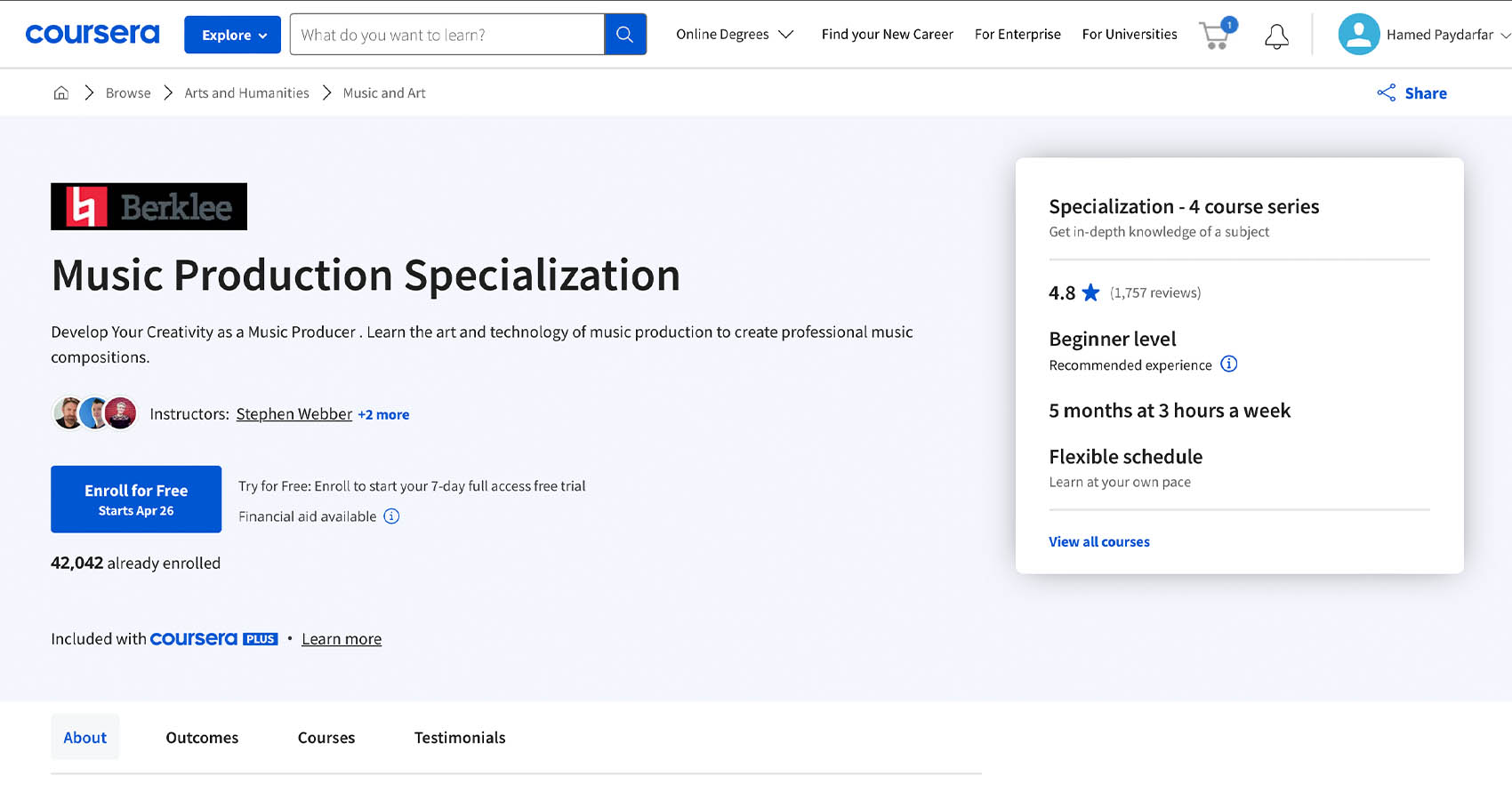Click the Music Production Specialization title
Image resolution: width=1512 pixels, height=800 pixels.
(366, 275)
